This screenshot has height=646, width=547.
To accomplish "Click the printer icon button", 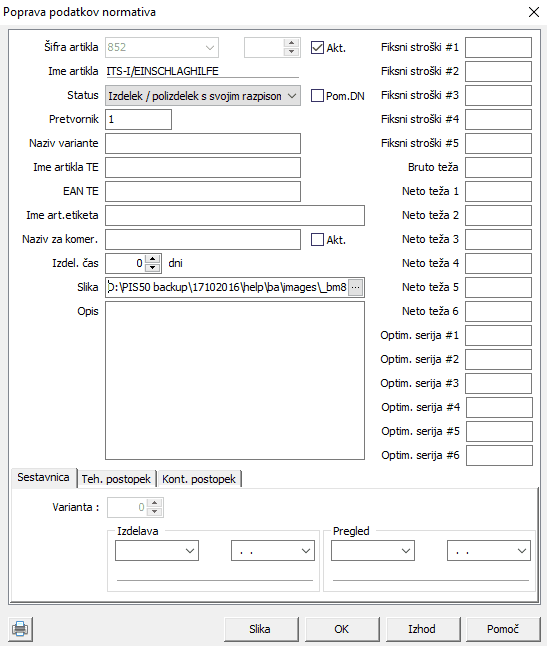I will pos(20,629).
